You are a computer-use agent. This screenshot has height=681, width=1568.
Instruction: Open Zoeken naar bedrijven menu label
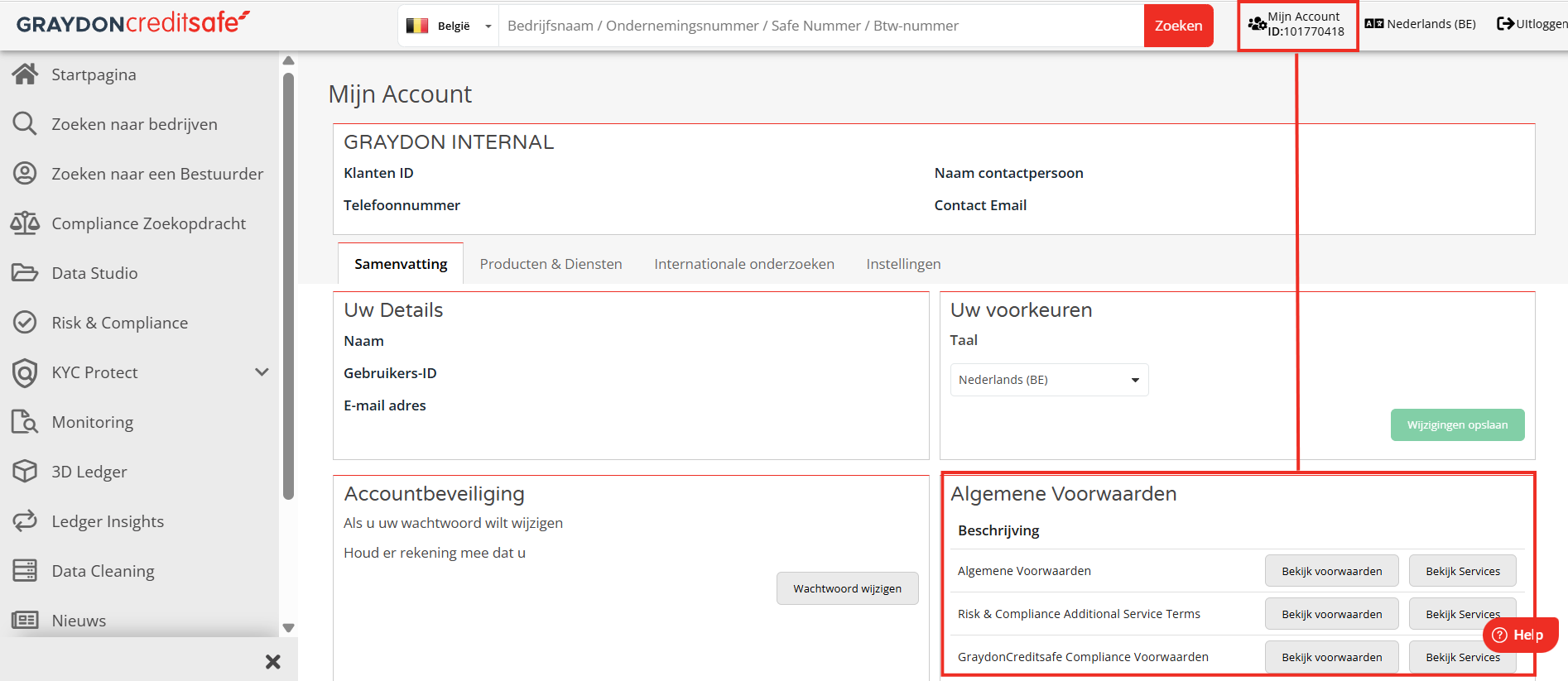(134, 124)
